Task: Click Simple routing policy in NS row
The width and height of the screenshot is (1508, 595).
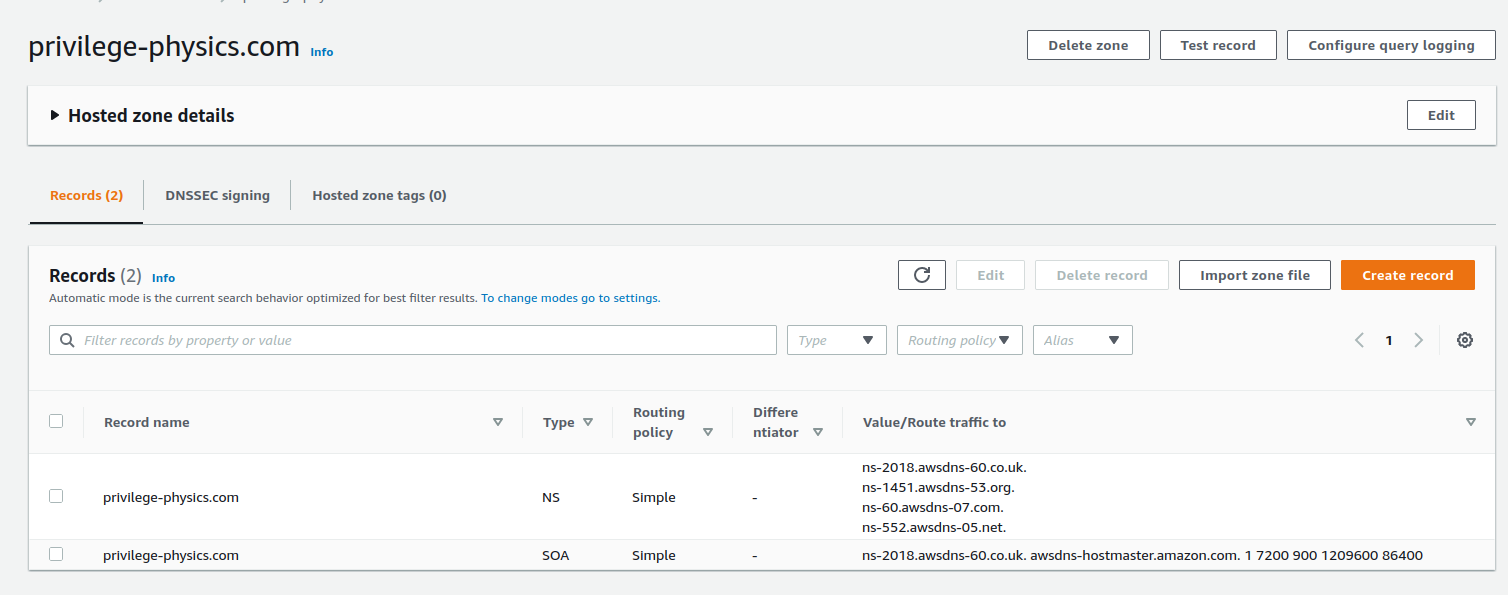Action: (654, 497)
